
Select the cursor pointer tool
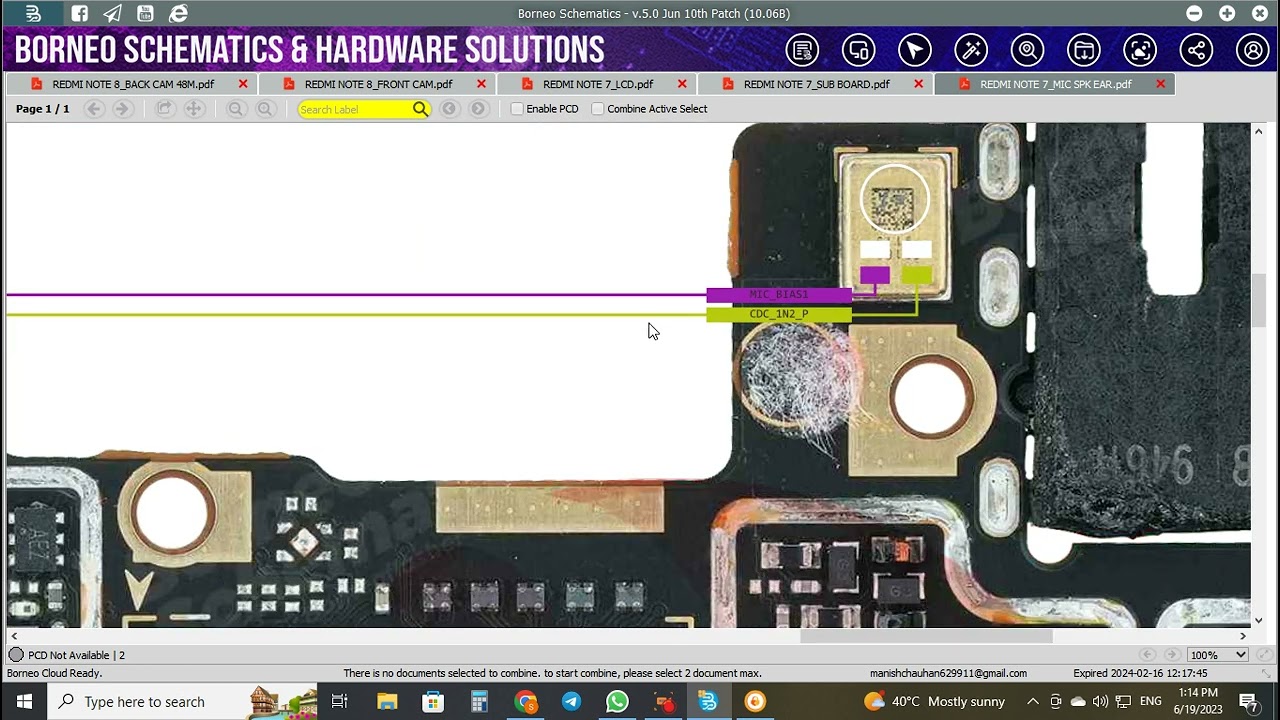(x=914, y=50)
